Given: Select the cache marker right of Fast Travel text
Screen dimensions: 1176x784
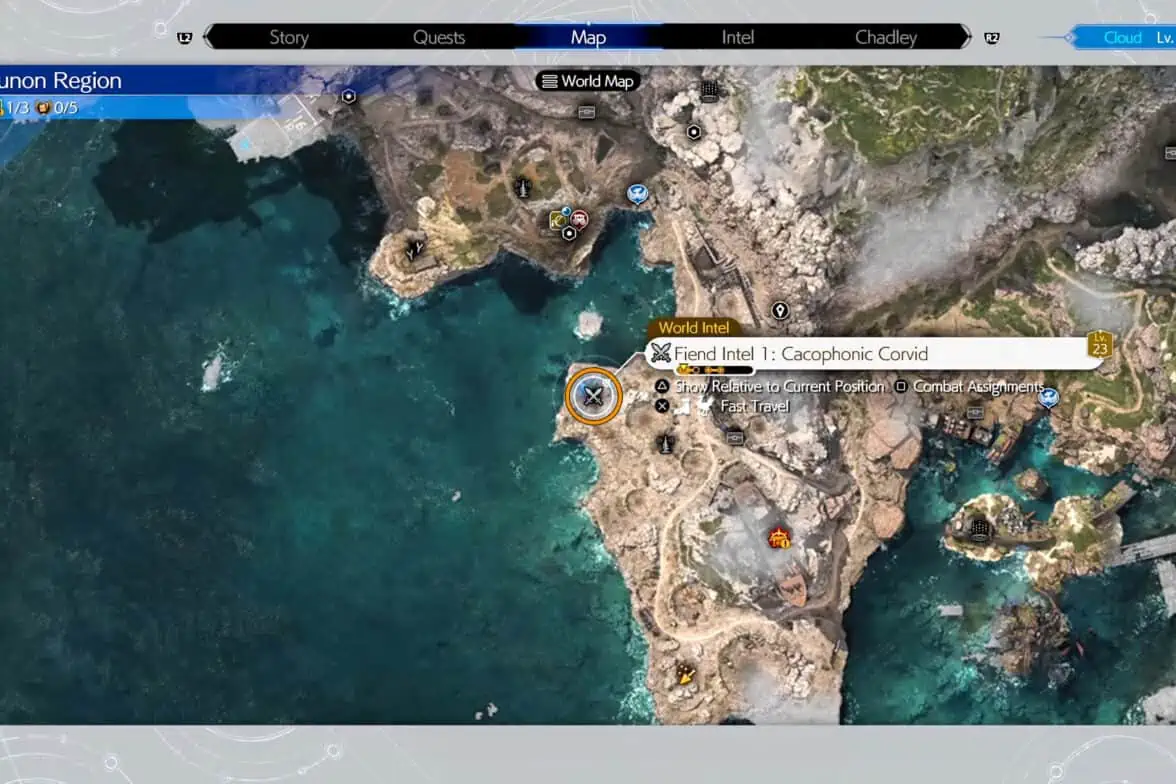Looking at the screenshot, I should click(735, 437).
